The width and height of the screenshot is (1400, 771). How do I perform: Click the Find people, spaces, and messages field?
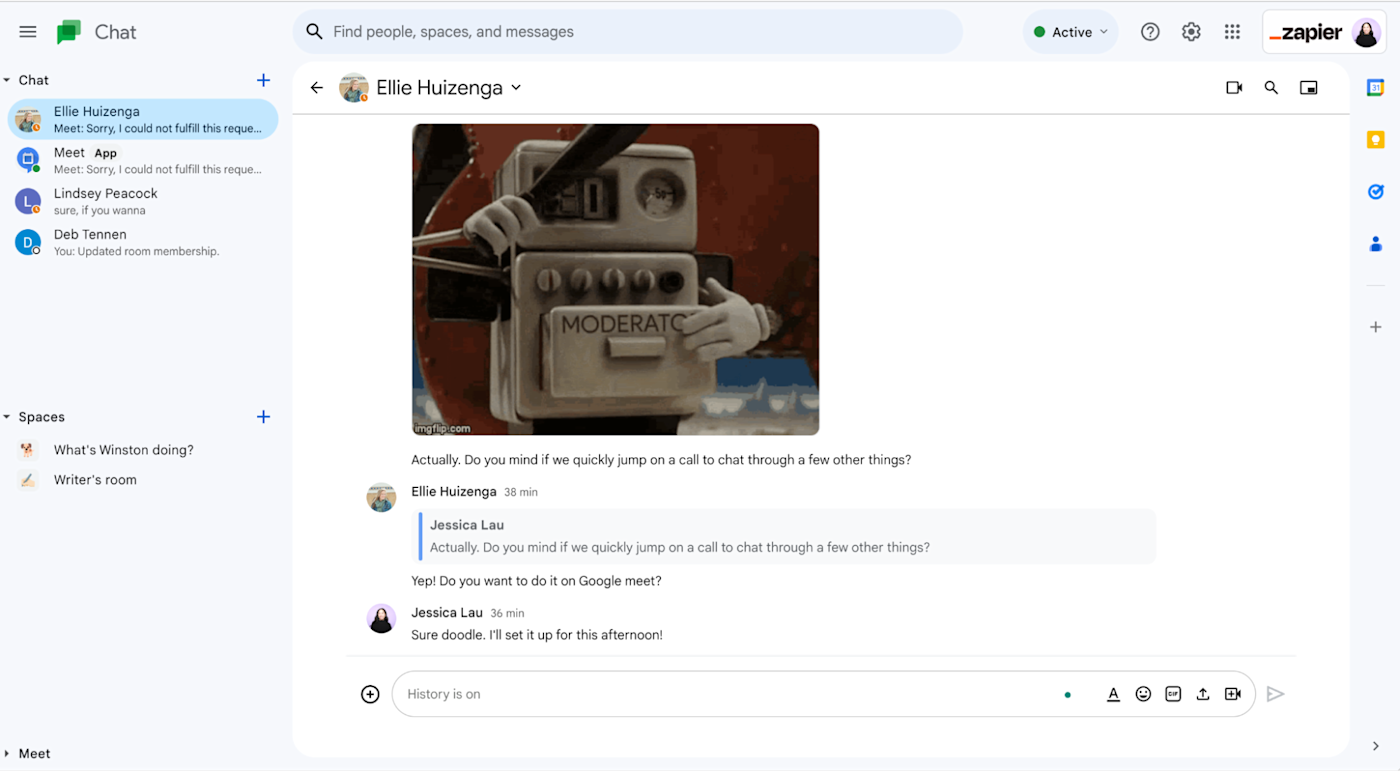(627, 32)
